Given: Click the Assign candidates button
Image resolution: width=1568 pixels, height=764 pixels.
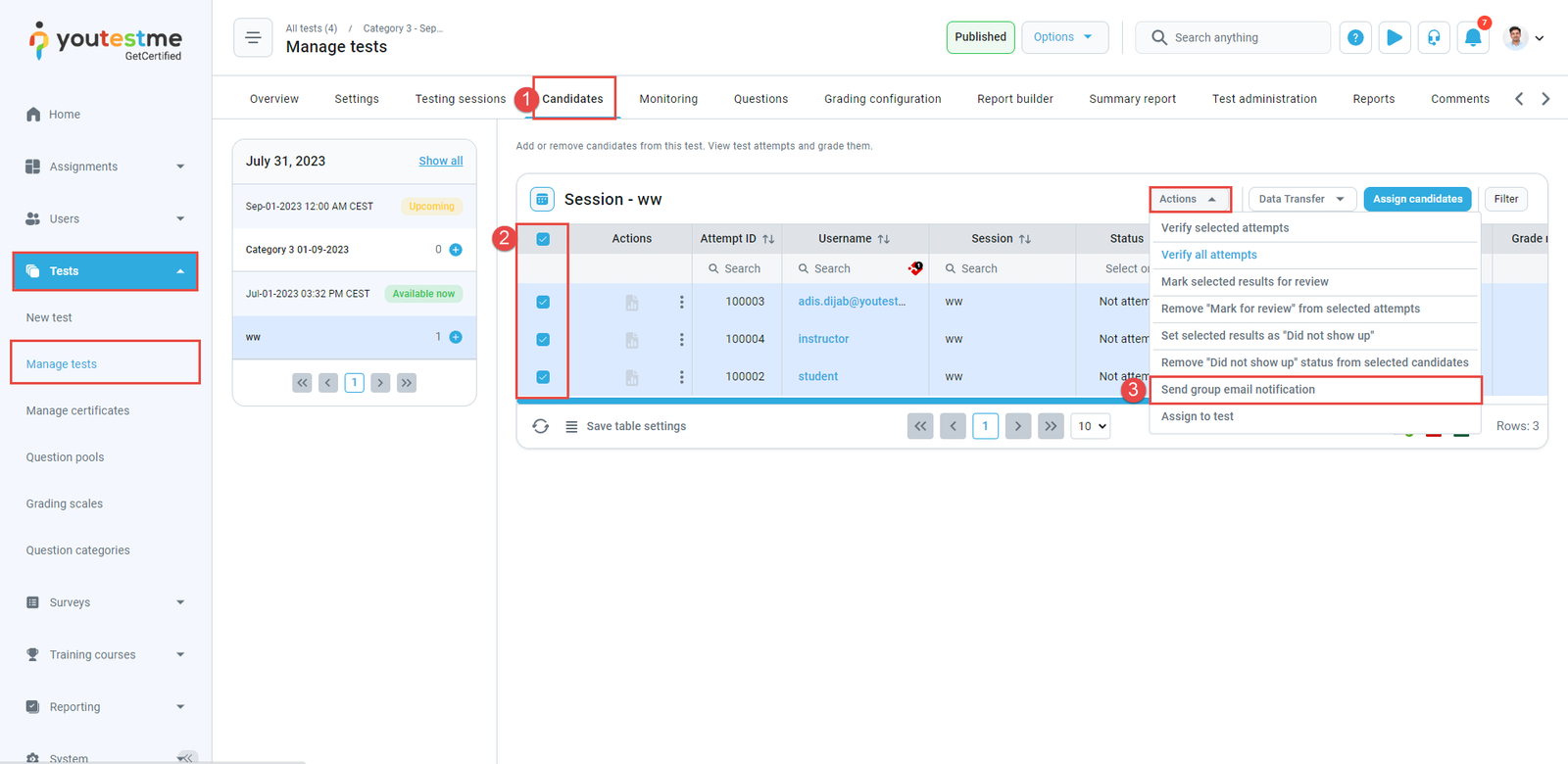Looking at the screenshot, I should (x=1417, y=199).
